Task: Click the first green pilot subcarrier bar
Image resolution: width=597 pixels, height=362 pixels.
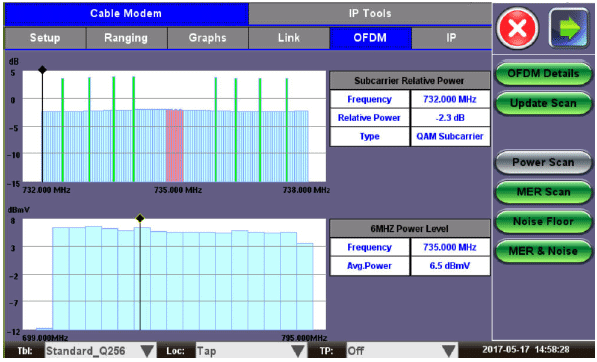Action: click(x=62, y=130)
